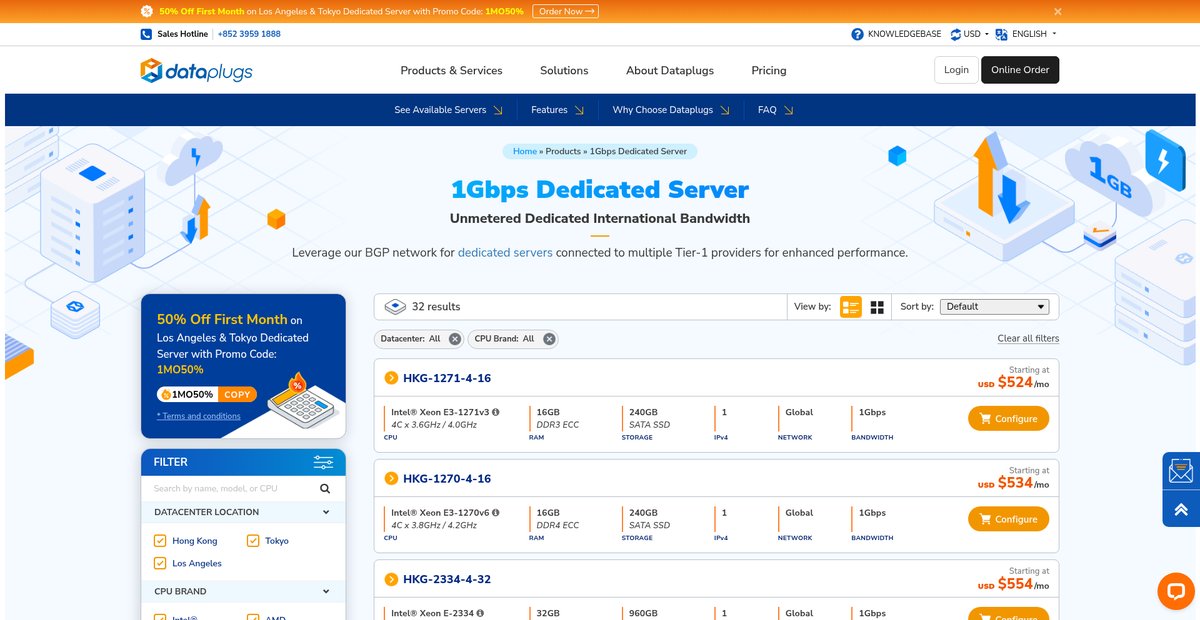Open the HKG-1270-4-16 server title
Image resolution: width=1200 pixels, height=620 pixels.
[x=447, y=479]
